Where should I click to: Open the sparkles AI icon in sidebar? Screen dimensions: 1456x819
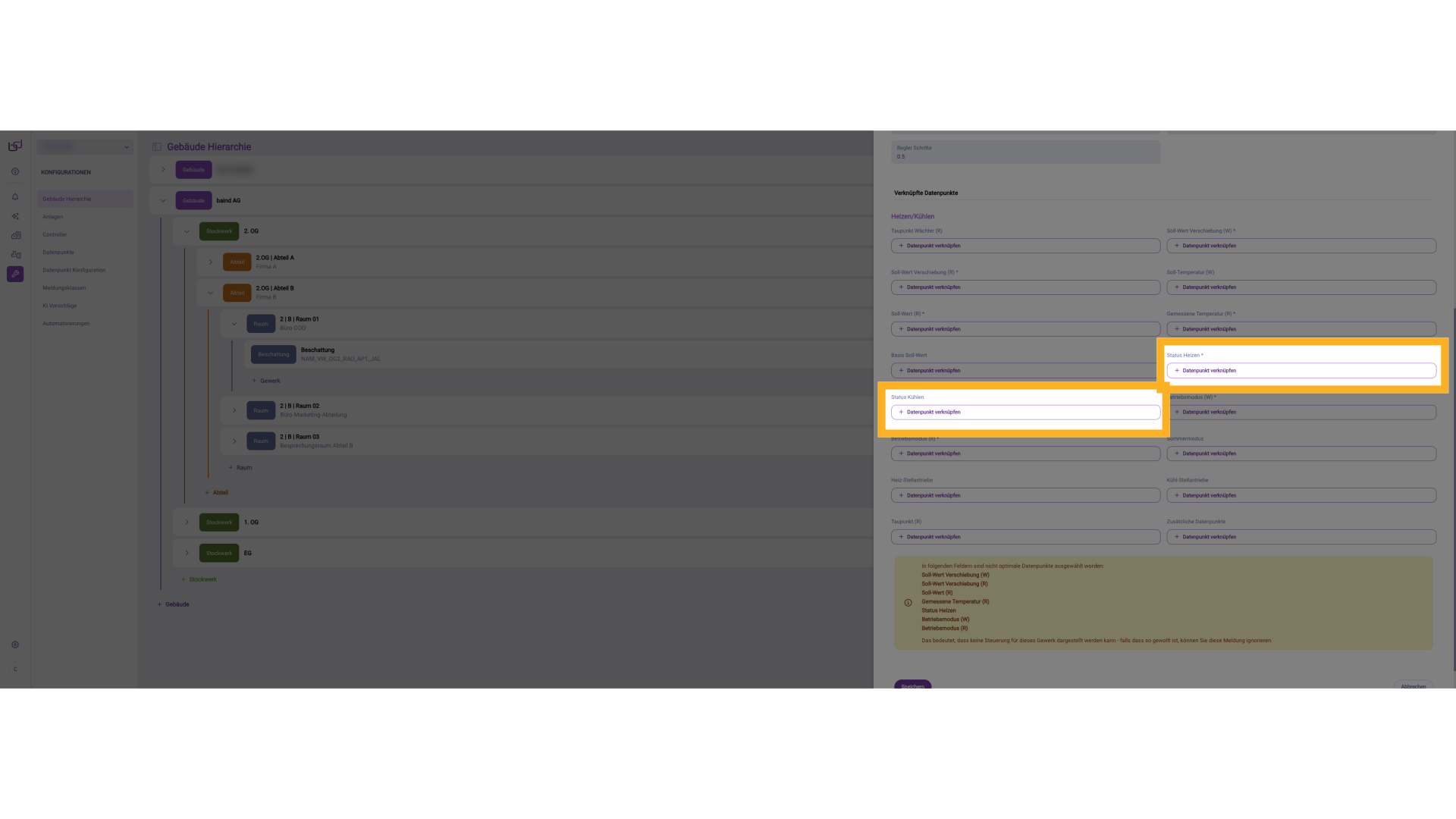[15, 216]
